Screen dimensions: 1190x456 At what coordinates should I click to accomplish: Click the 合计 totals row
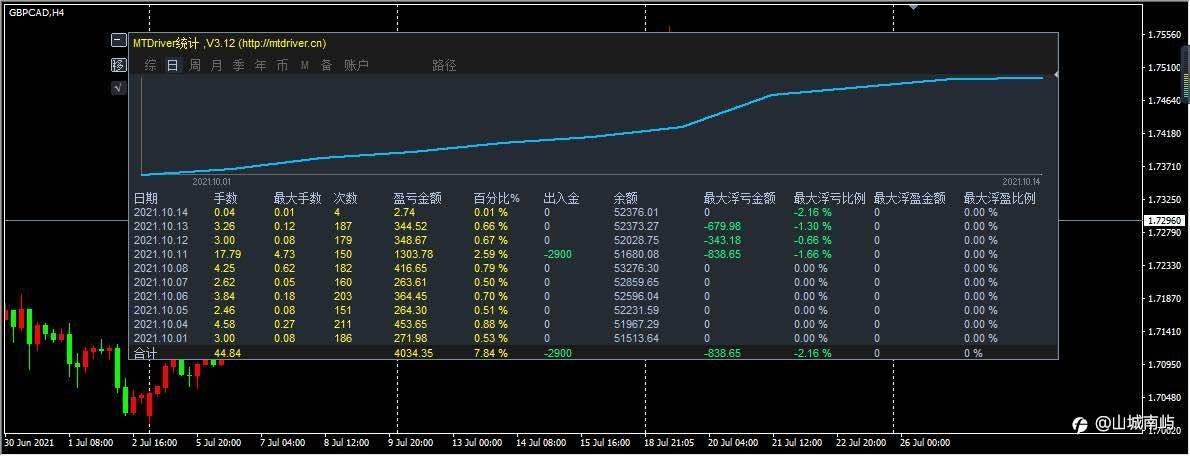593,353
